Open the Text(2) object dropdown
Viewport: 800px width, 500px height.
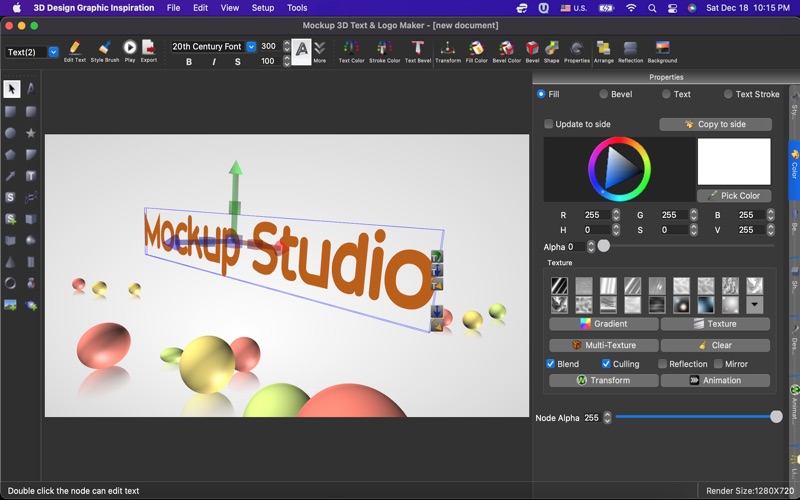(x=54, y=52)
